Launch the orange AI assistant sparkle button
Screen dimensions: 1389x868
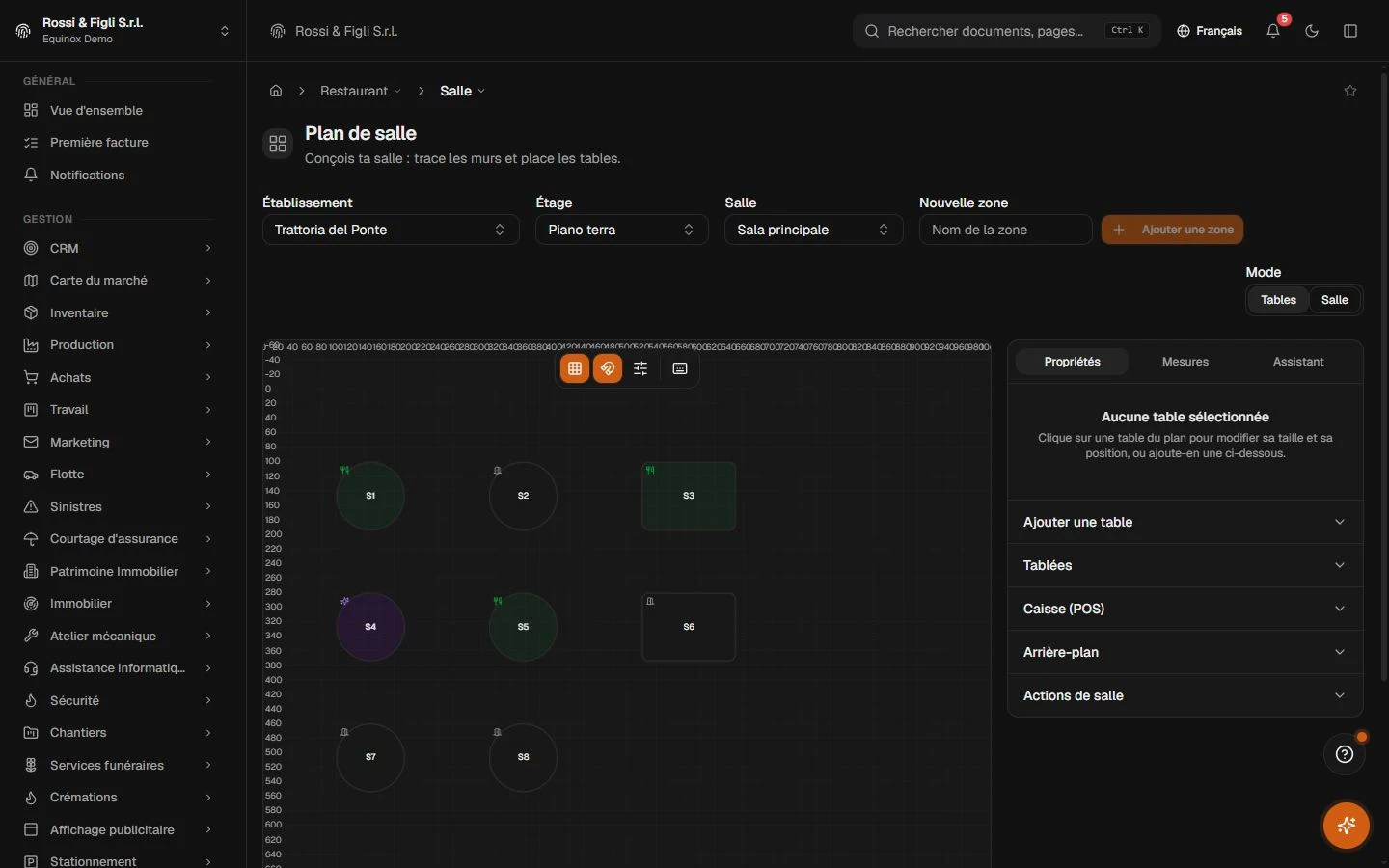(x=1347, y=826)
